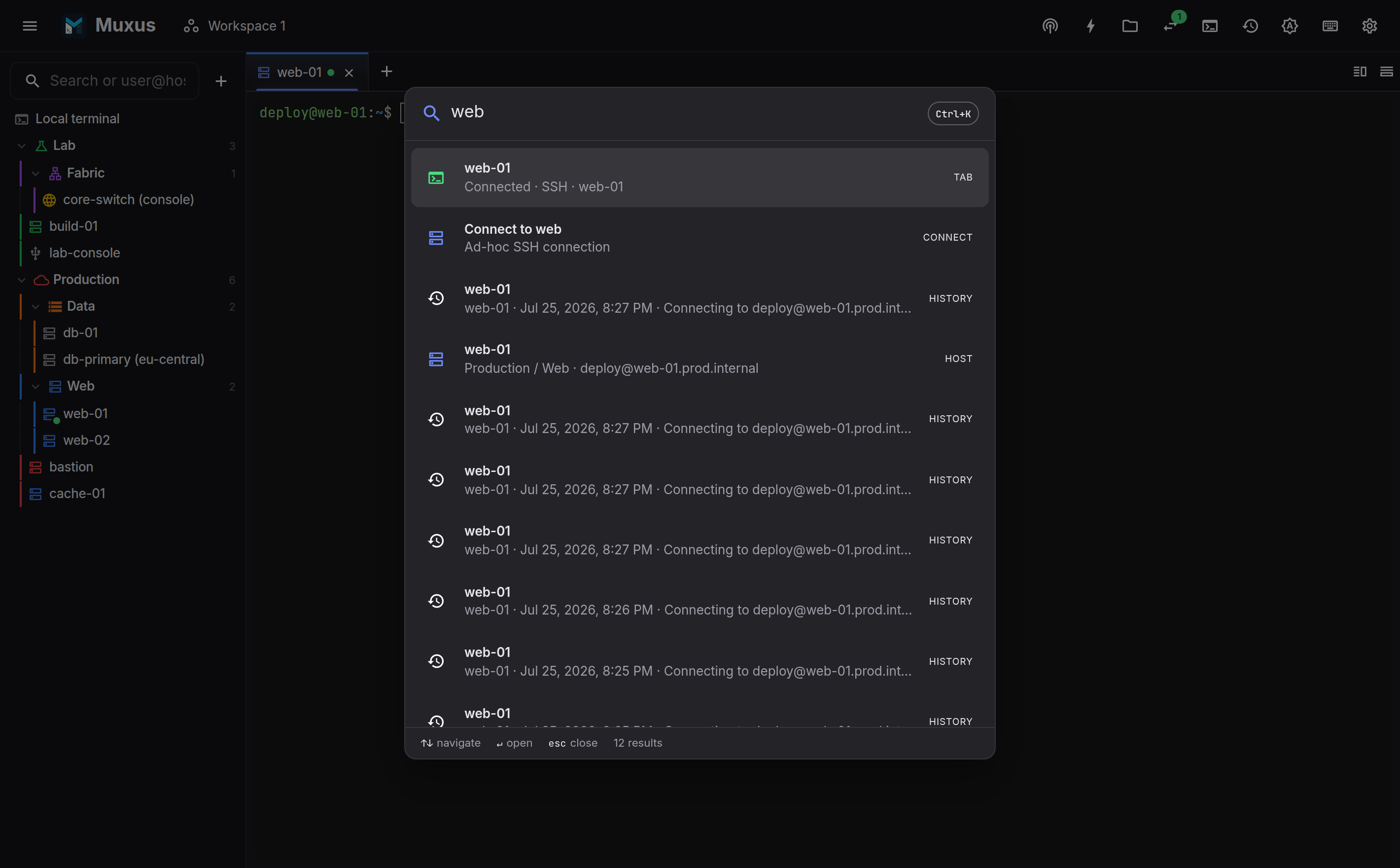
Task: Open the terminal icon in the top toolbar
Action: click(1210, 26)
